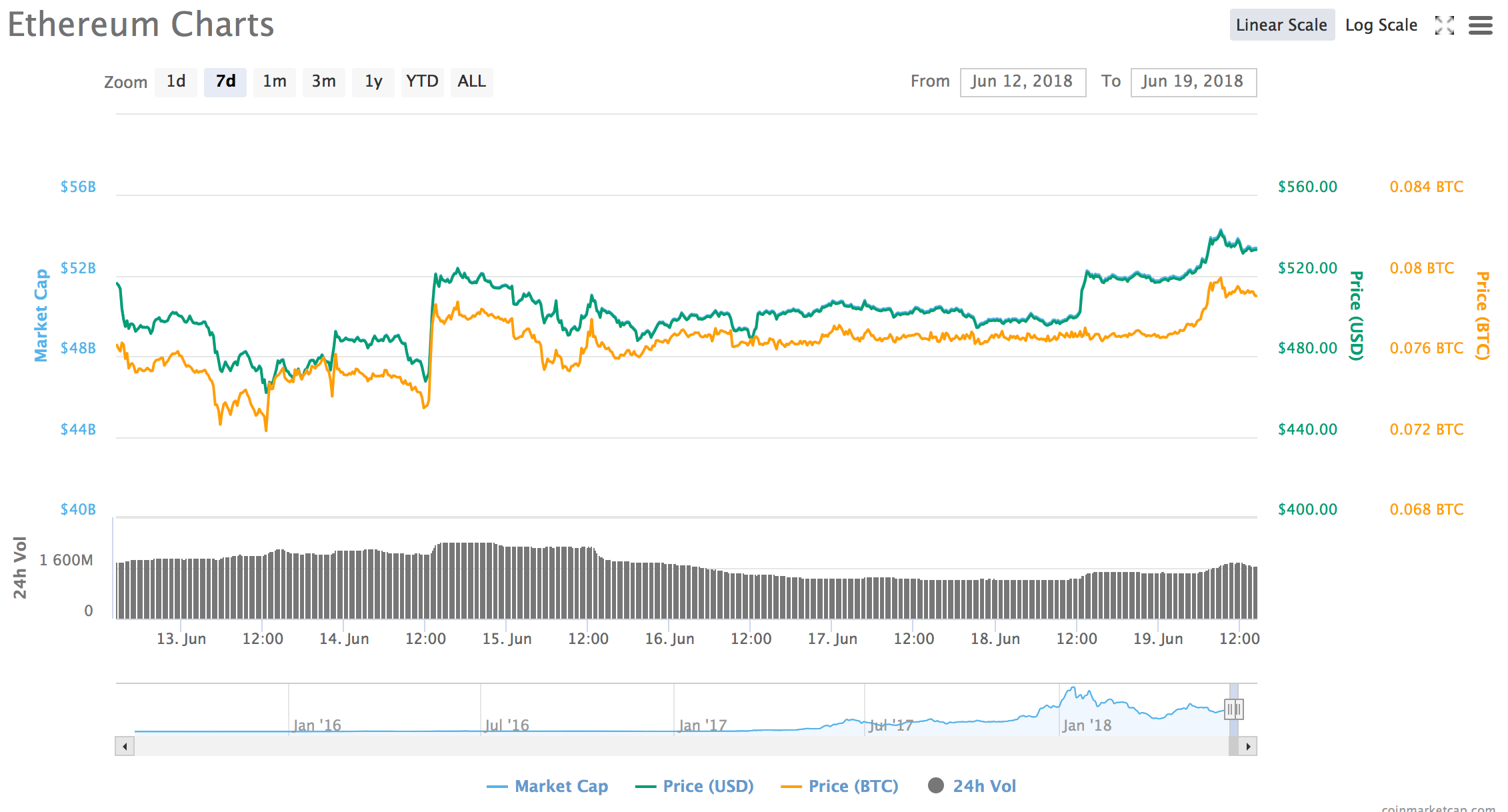
Task: Select YTD zoom range
Action: pyautogui.click(x=422, y=82)
